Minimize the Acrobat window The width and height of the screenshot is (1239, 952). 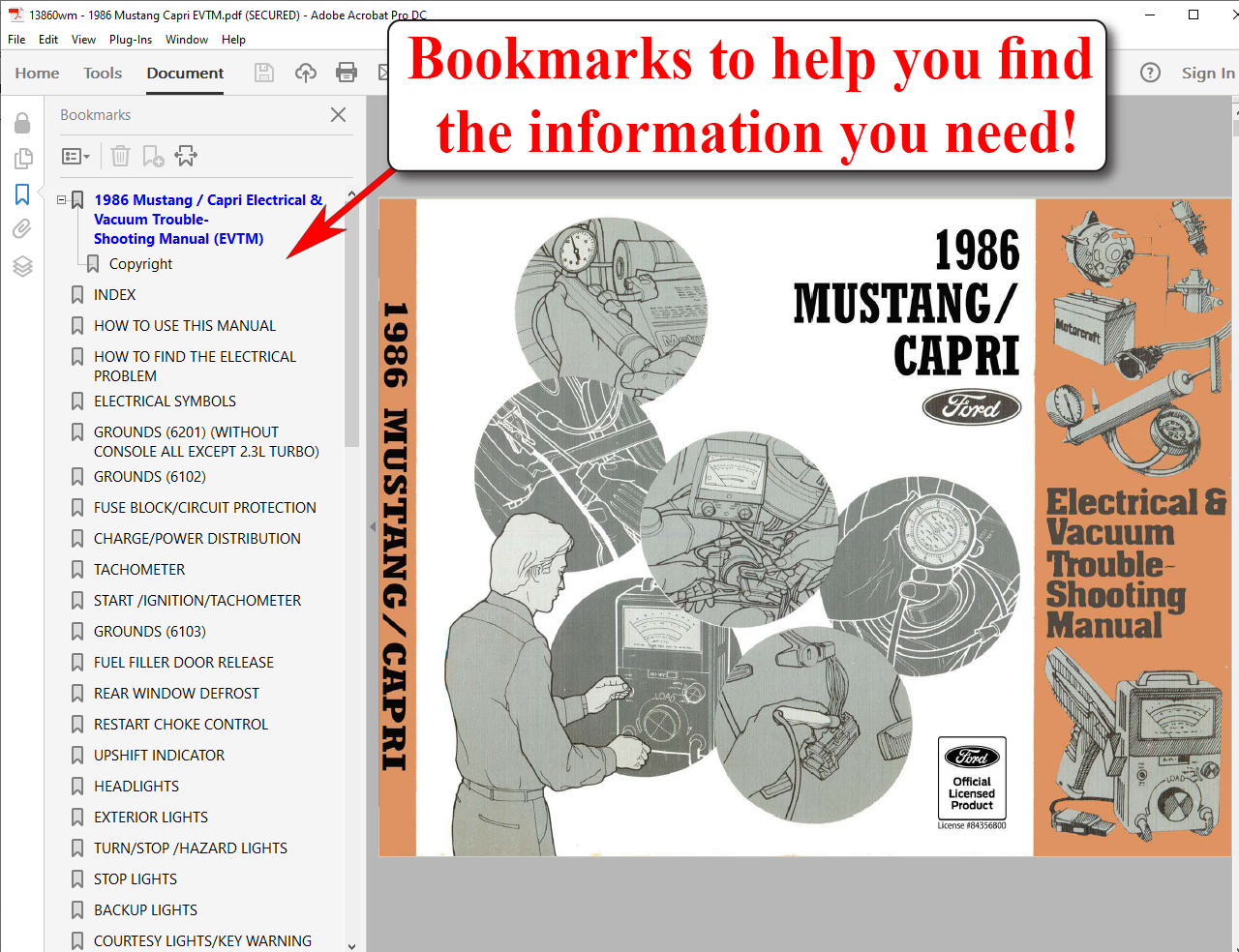1150,15
